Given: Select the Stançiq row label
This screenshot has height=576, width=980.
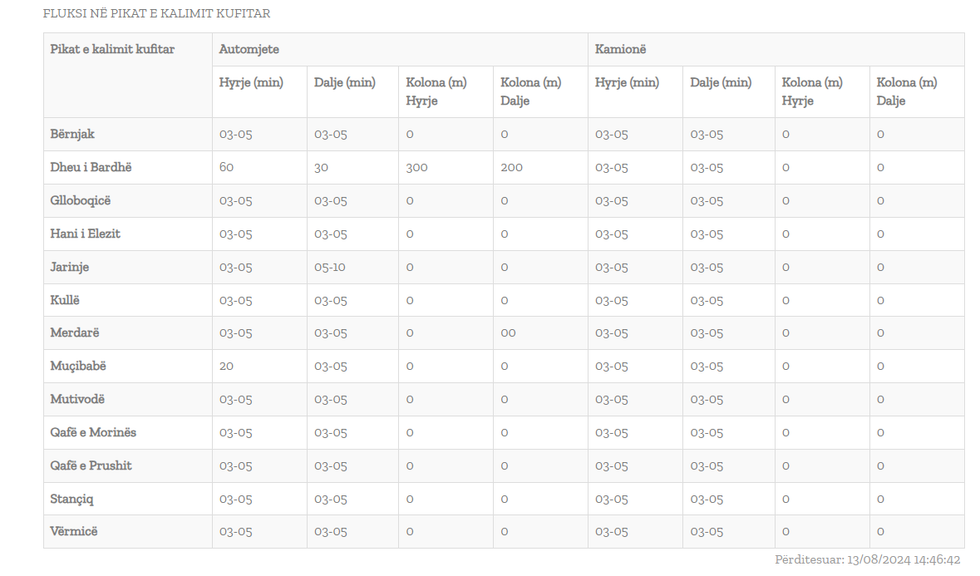Looking at the screenshot, I should click(72, 498).
